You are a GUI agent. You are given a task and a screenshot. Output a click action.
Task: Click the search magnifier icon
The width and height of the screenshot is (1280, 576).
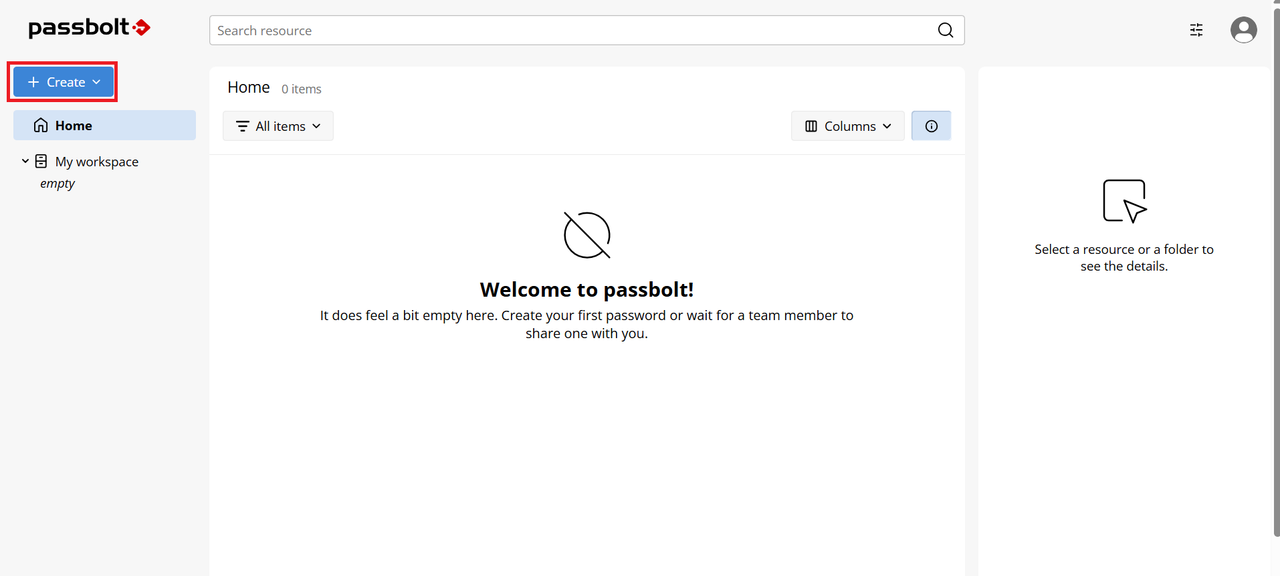(945, 30)
